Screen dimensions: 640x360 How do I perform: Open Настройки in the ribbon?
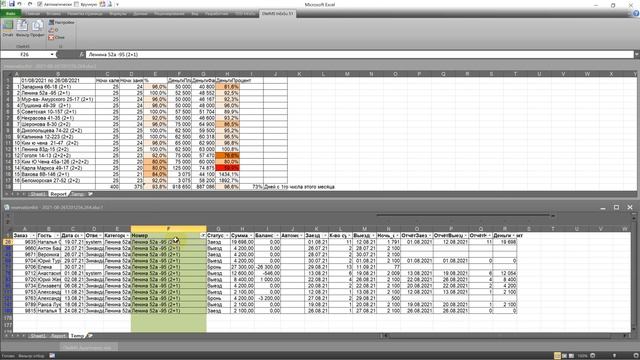point(61,22)
